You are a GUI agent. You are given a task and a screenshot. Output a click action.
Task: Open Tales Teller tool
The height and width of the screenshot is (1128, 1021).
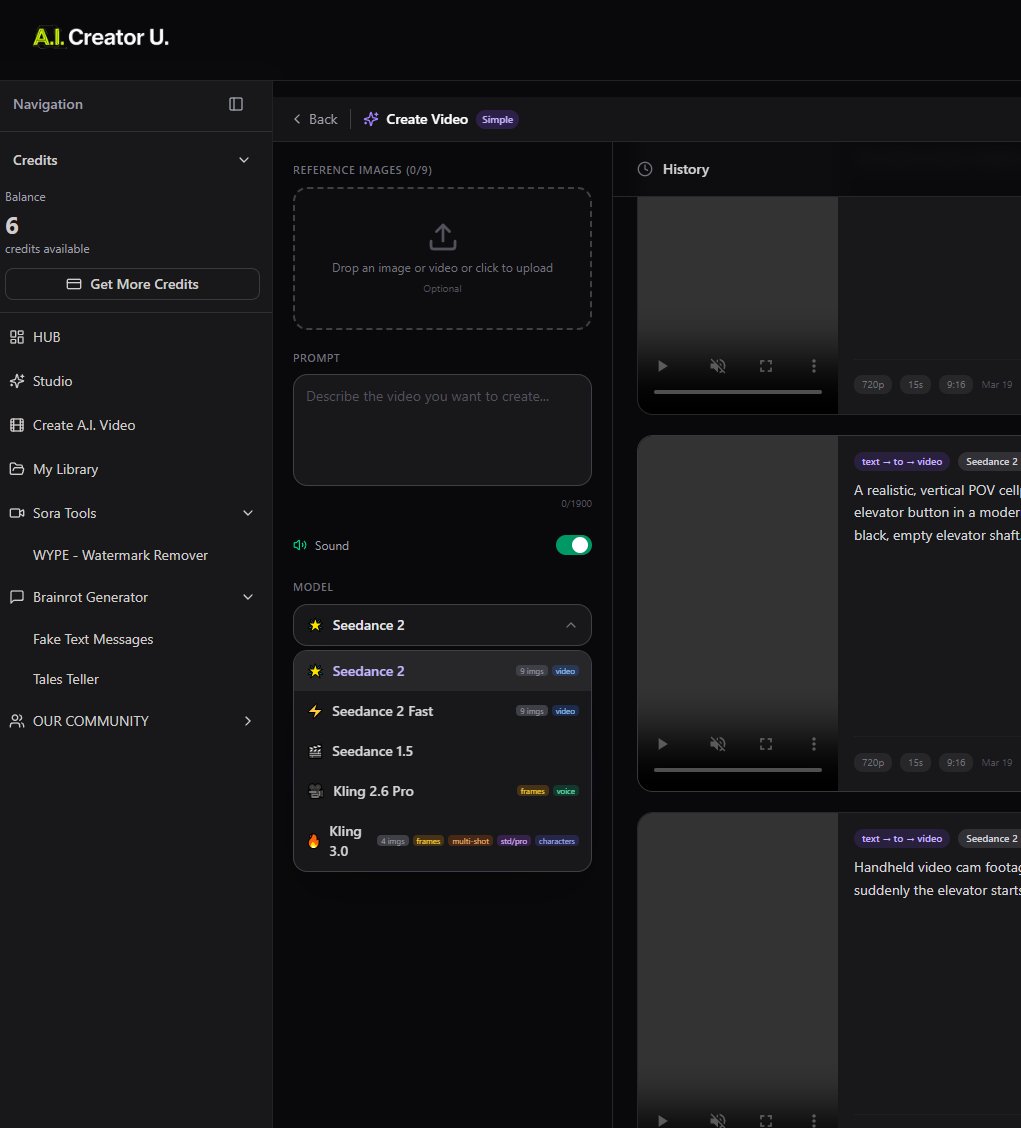65,679
